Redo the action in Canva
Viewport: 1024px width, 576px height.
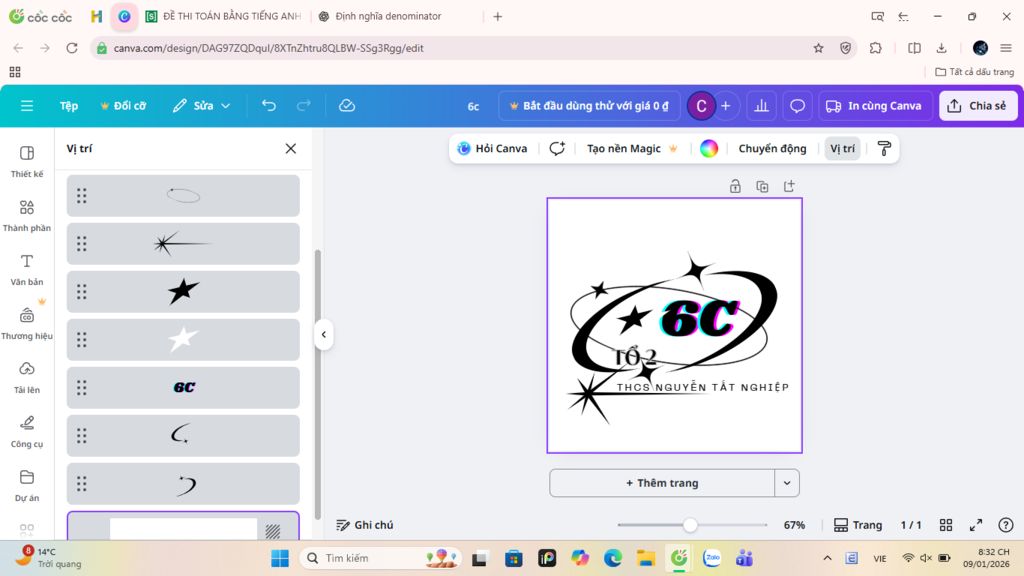point(304,106)
